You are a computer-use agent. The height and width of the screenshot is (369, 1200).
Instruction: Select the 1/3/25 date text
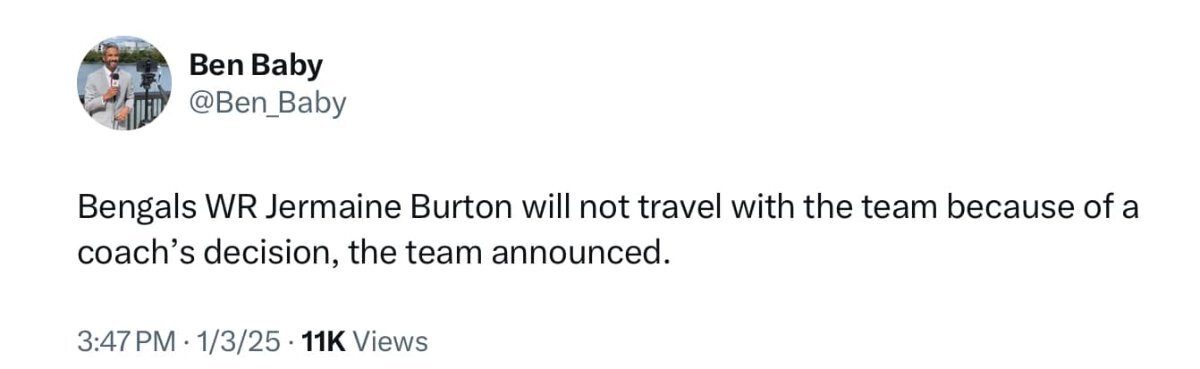click(237, 342)
